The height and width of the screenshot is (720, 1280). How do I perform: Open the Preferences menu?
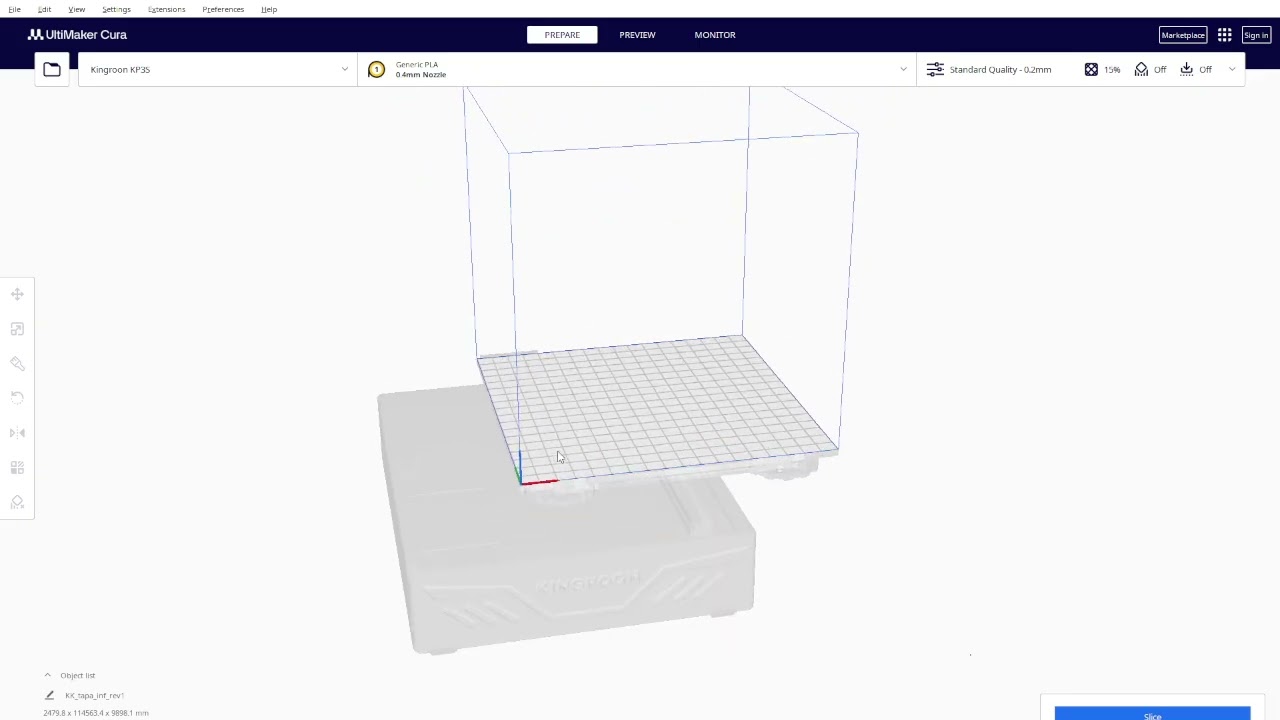[x=223, y=9]
